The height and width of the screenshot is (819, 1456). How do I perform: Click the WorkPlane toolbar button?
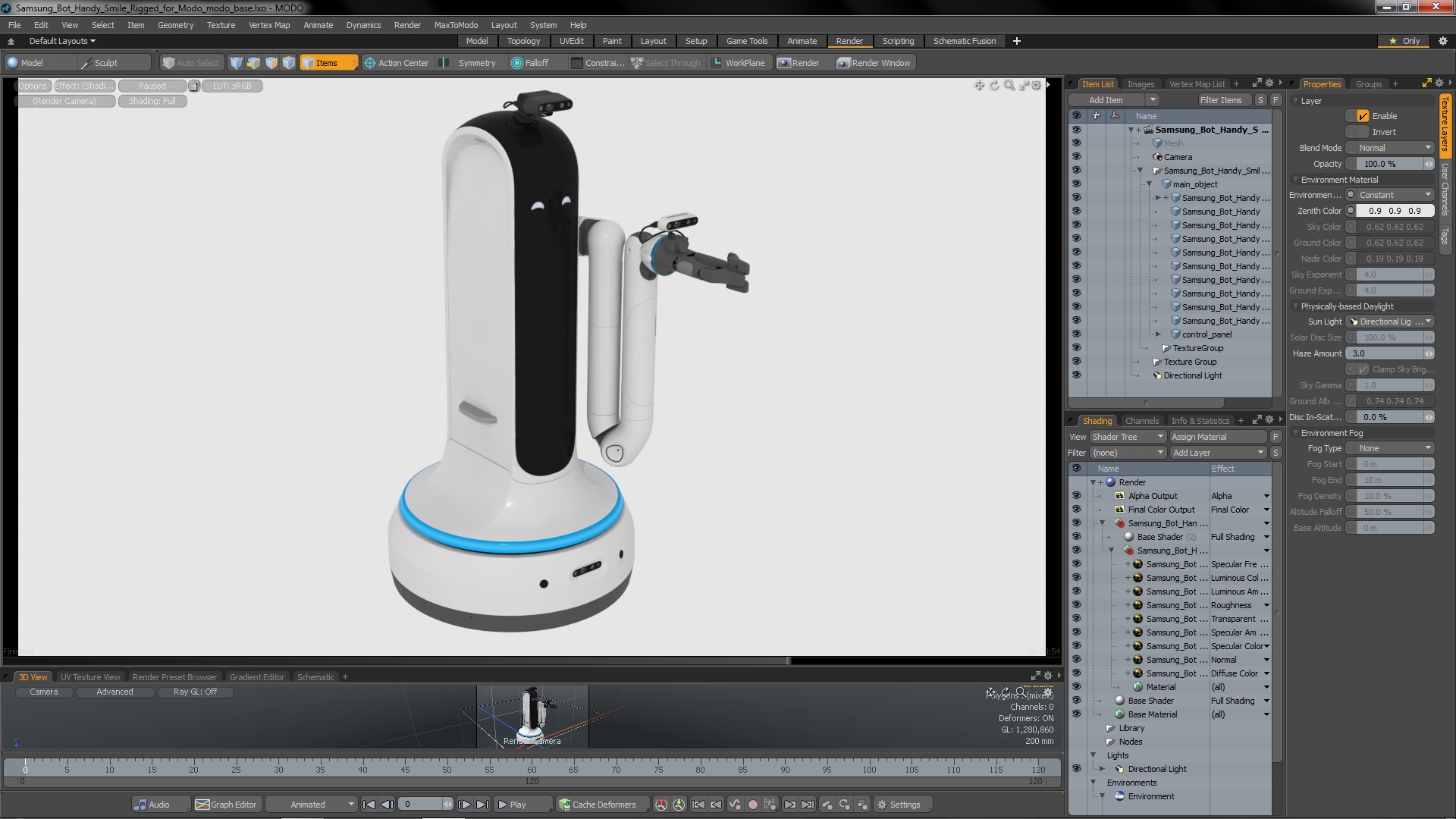tap(739, 63)
